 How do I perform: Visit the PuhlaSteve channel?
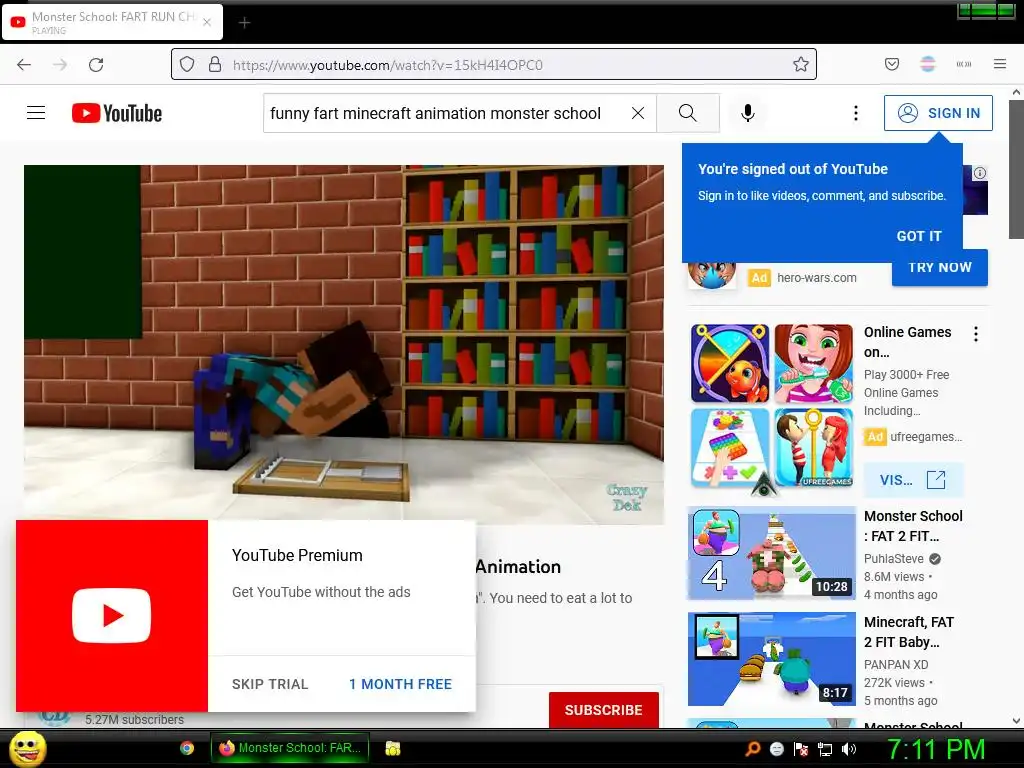tap(893, 558)
